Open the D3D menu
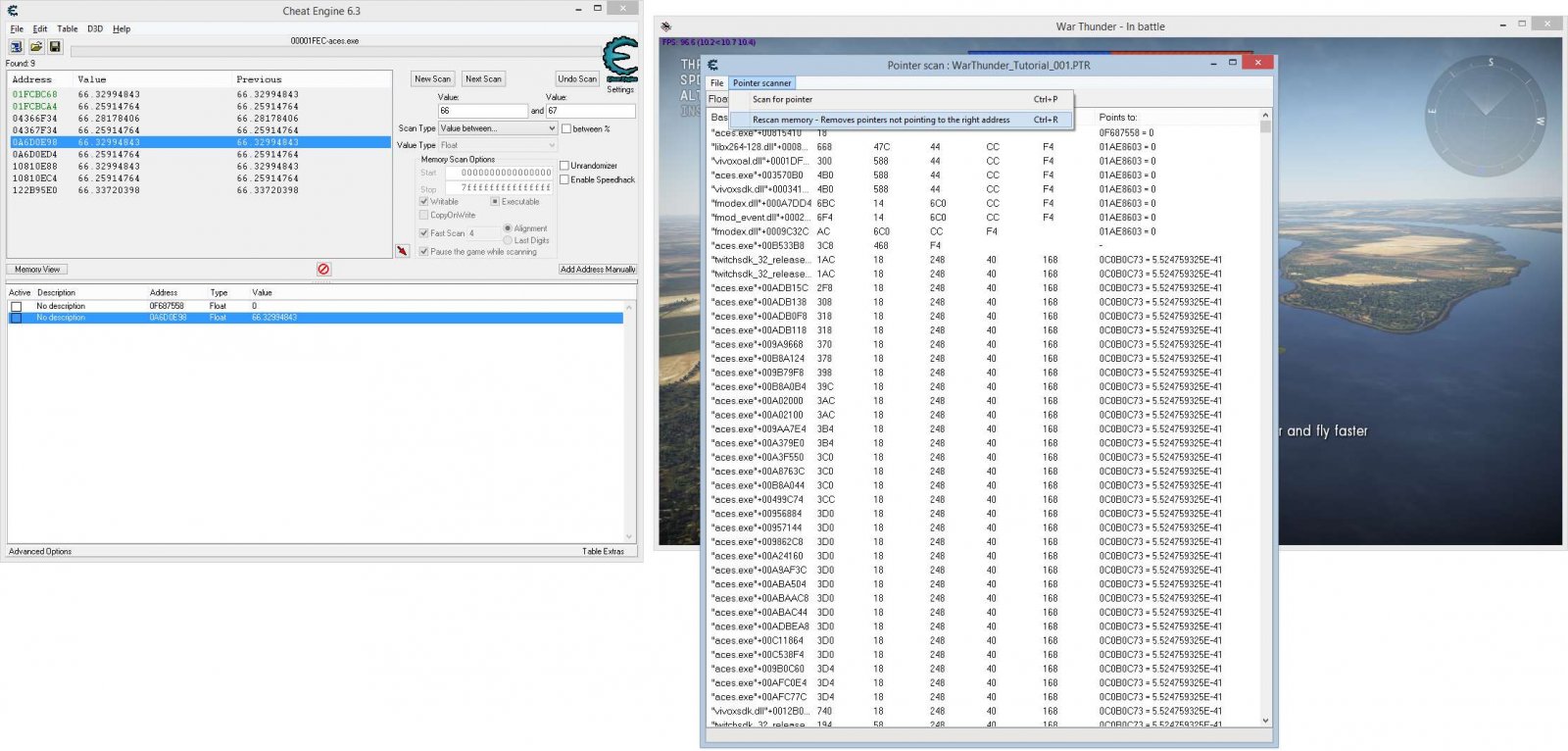This screenshot has width=1568, height=751. tap(95, 28)
